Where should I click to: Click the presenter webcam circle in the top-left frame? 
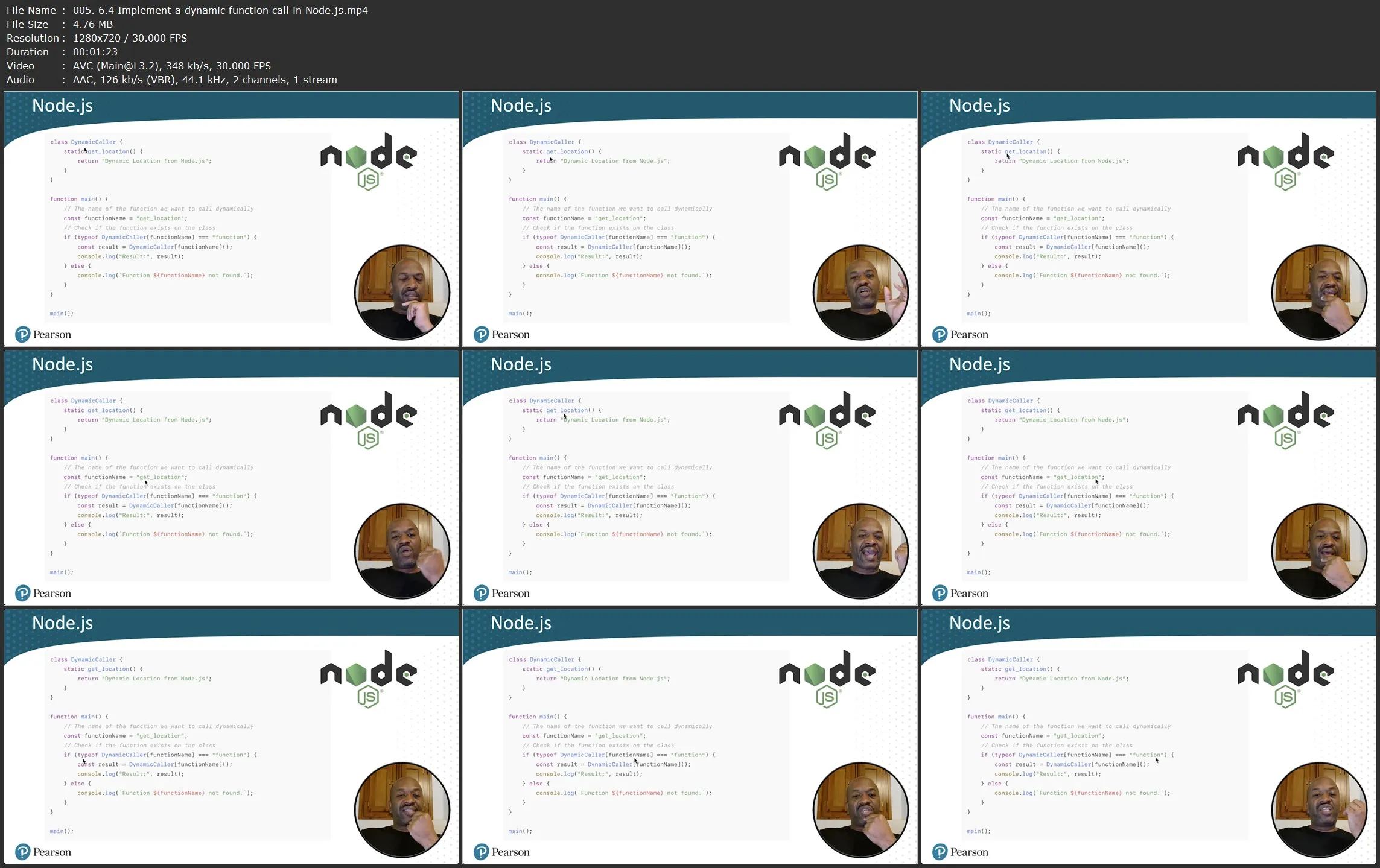coord(402,293)
